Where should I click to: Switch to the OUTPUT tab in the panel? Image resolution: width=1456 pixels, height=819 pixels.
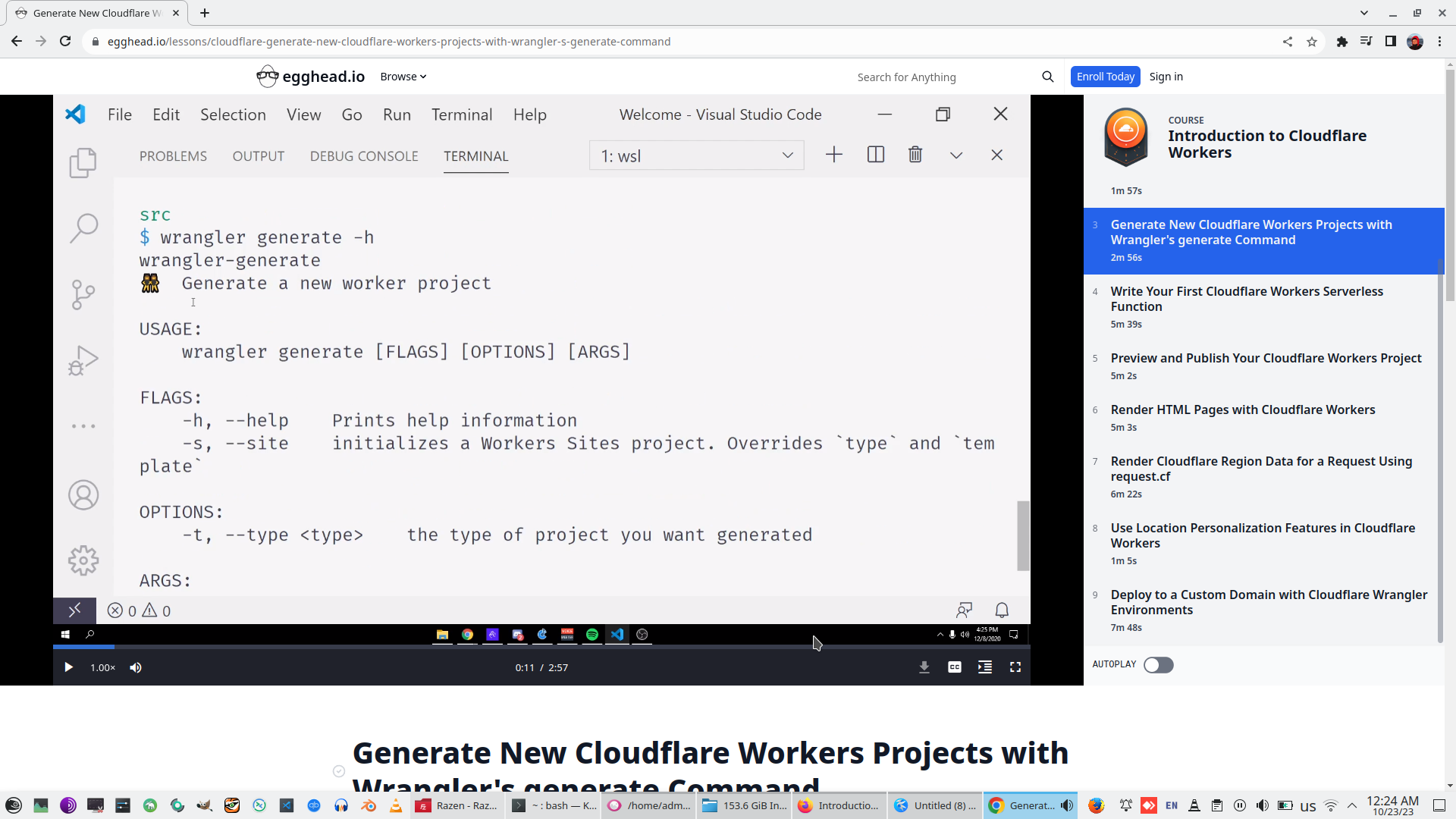pyautogui.click(x=258, y=156)
